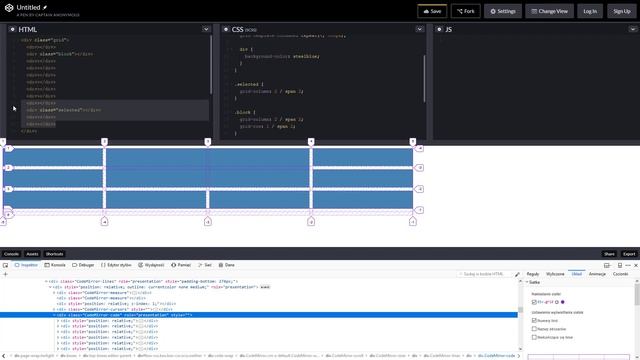
Task: Open the CodePen Console button
Action: [11, 254]
